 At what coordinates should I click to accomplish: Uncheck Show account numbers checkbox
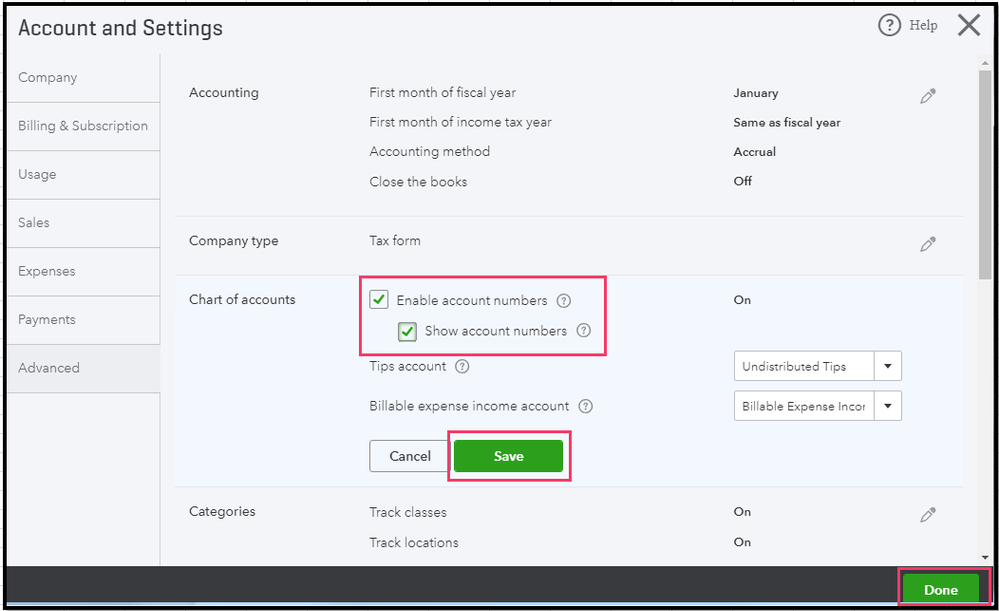407,331
